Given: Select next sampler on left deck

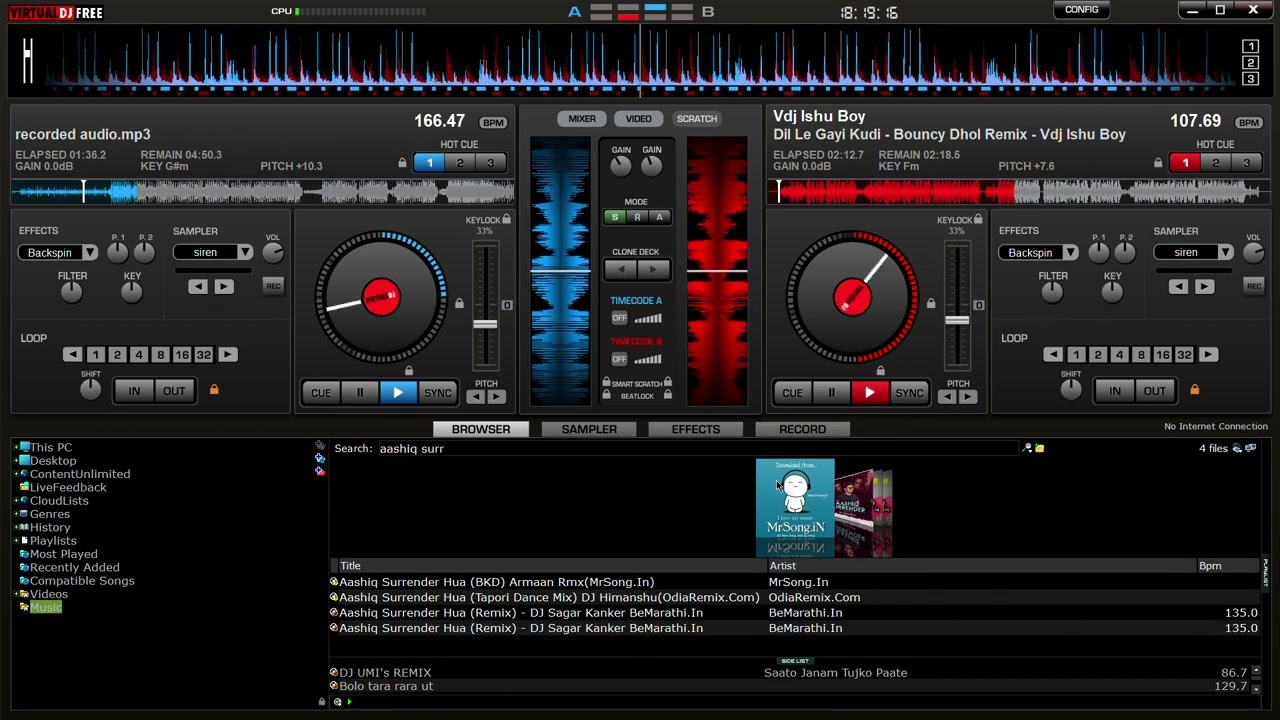Looking at the screenshot, I should click(x=224, y=287).
